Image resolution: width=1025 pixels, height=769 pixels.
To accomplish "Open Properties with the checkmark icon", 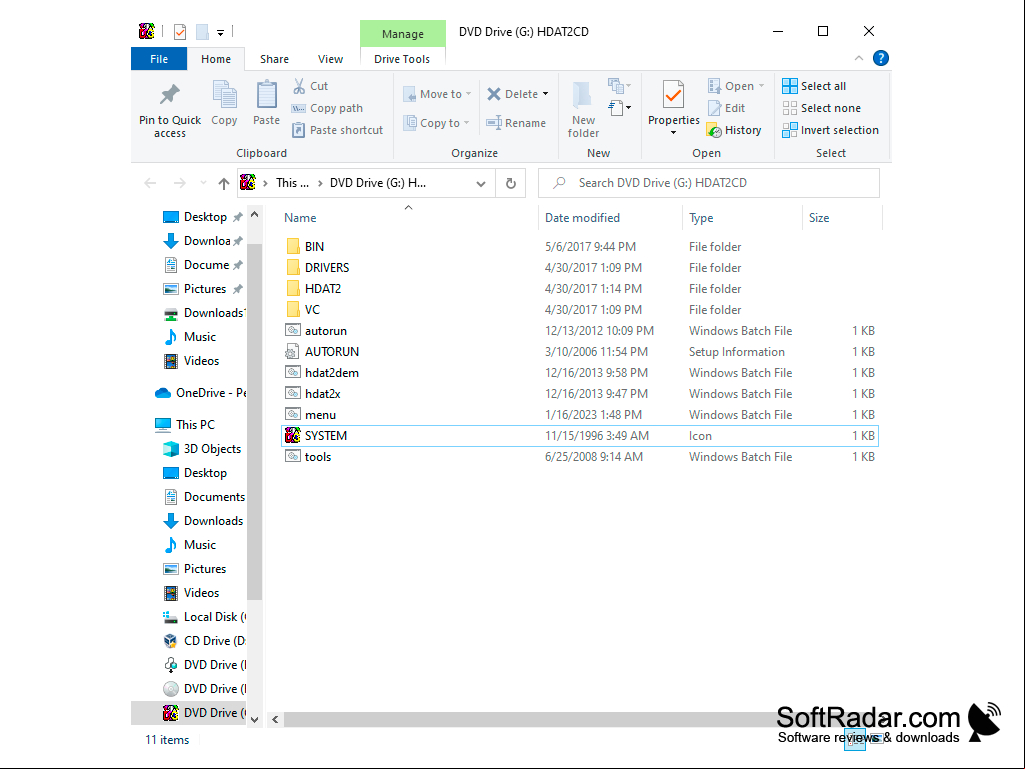I will (x=673, y=95).
